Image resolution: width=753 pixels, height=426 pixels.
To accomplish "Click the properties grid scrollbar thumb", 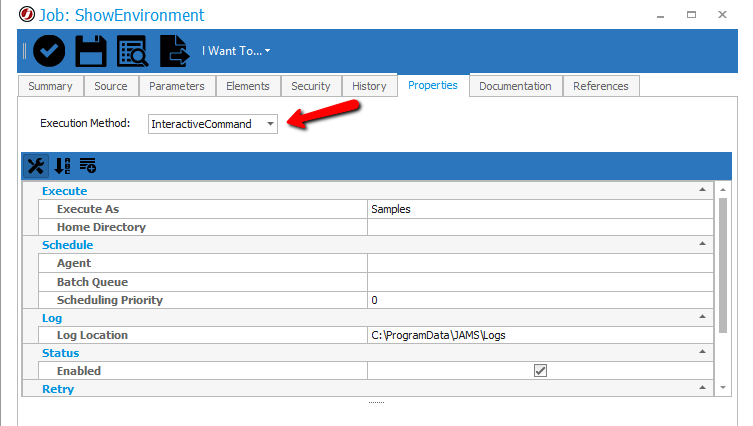I will click(723, 265).
